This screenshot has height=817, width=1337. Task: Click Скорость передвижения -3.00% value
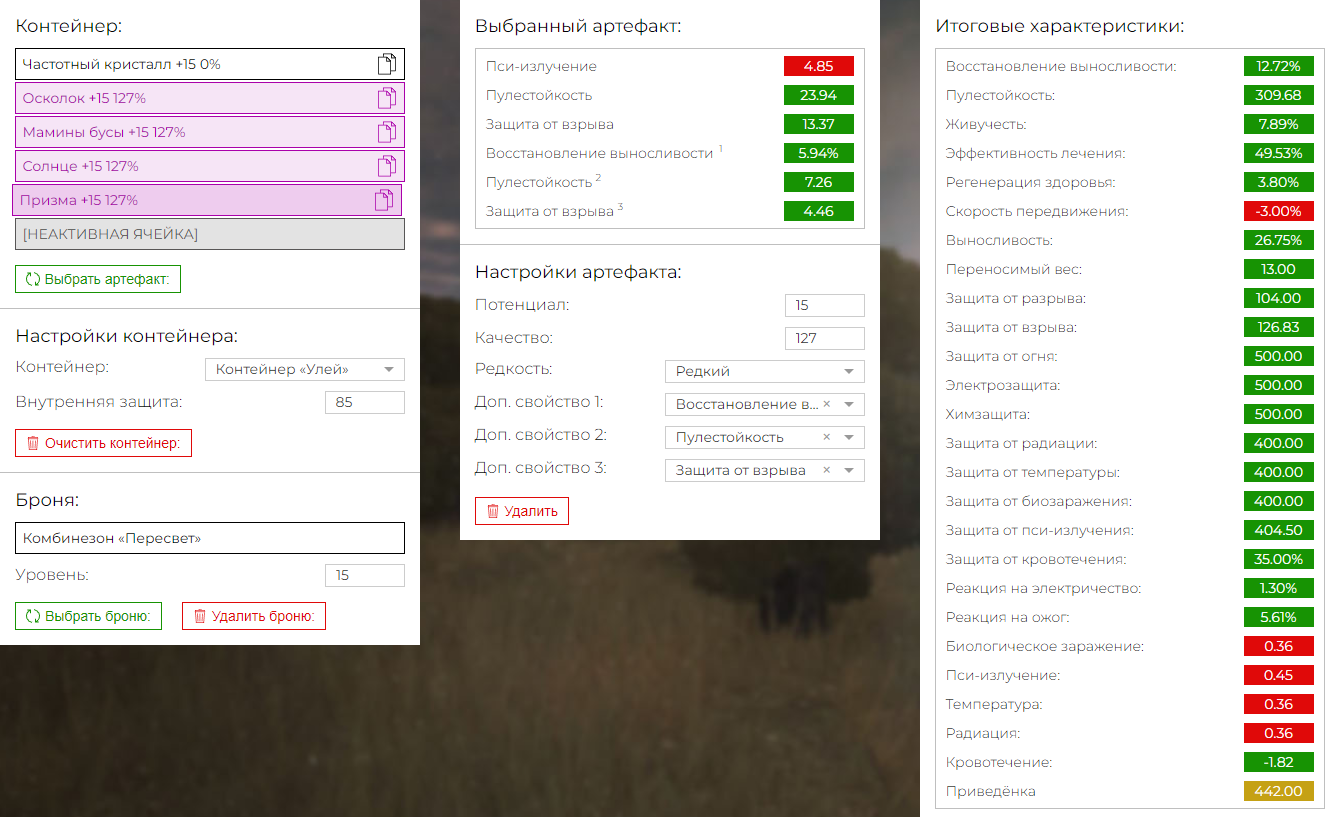pos(1279,212)
